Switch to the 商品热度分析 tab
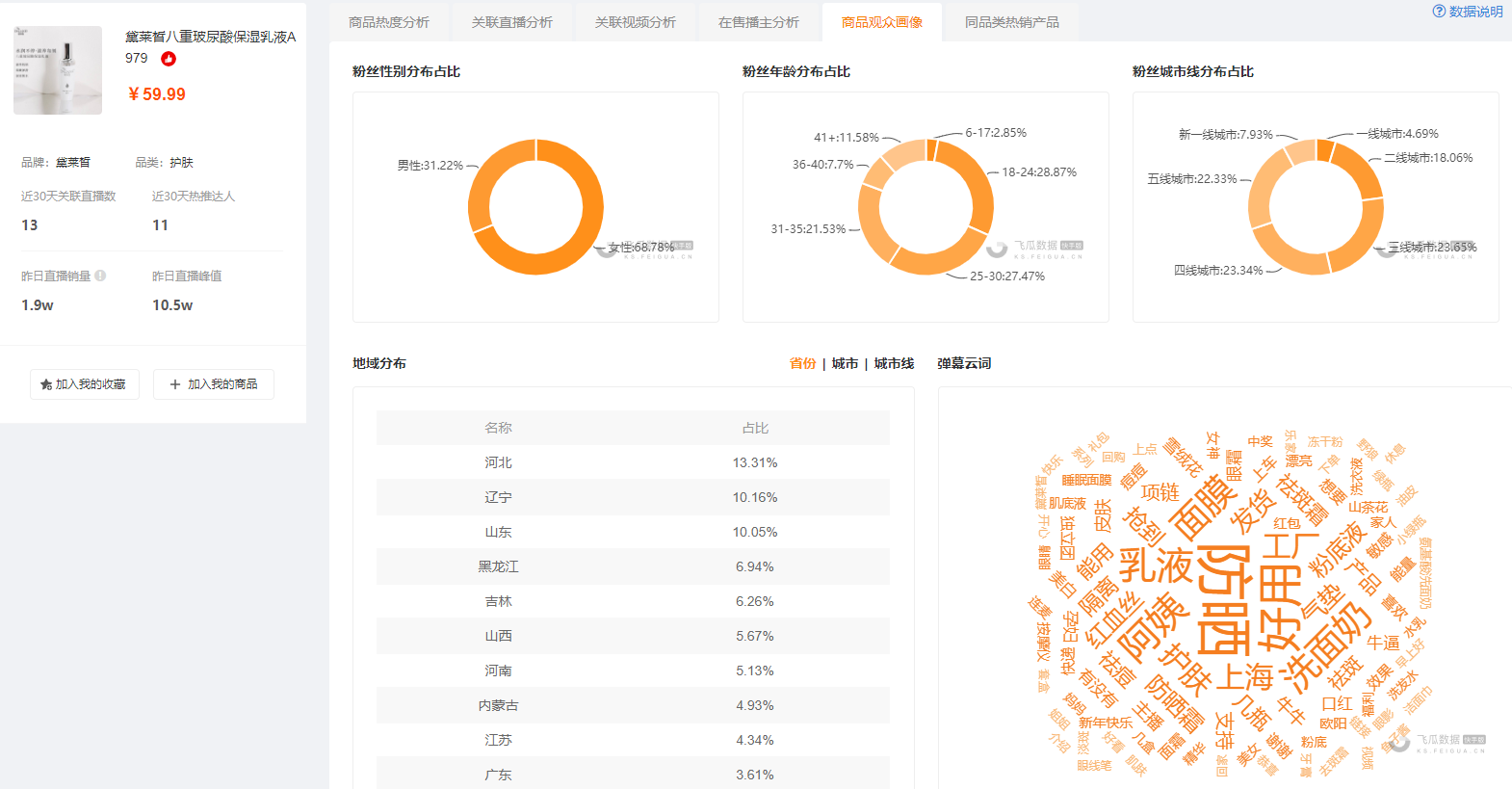The width and height of the screenshot is (1512, 789). click(389, 22)
